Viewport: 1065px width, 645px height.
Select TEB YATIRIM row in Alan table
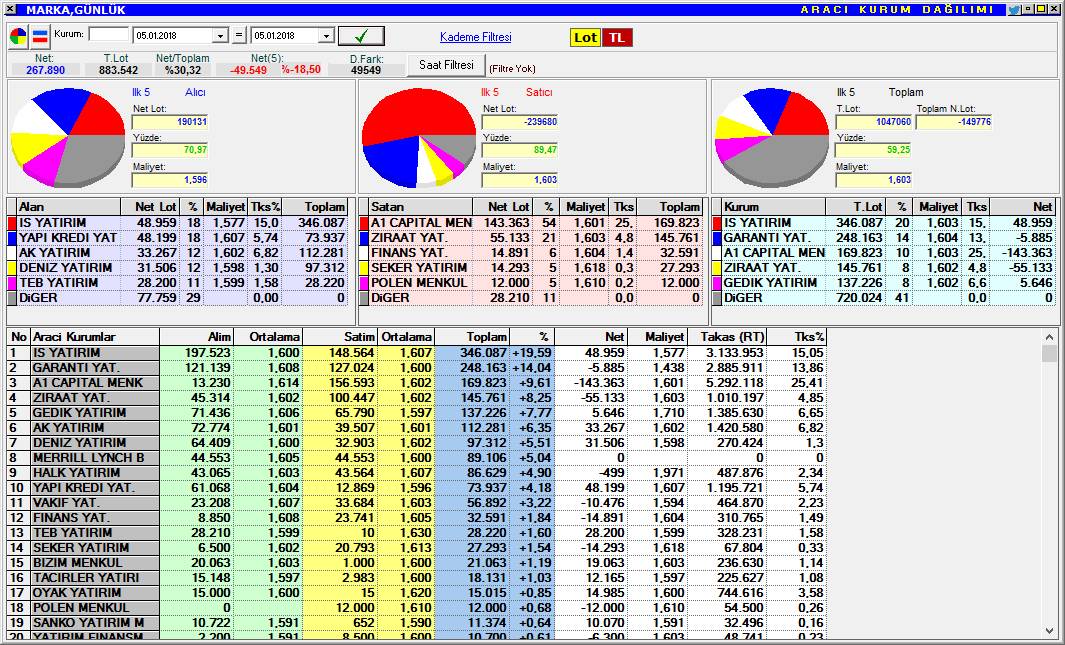pos(177,282)
